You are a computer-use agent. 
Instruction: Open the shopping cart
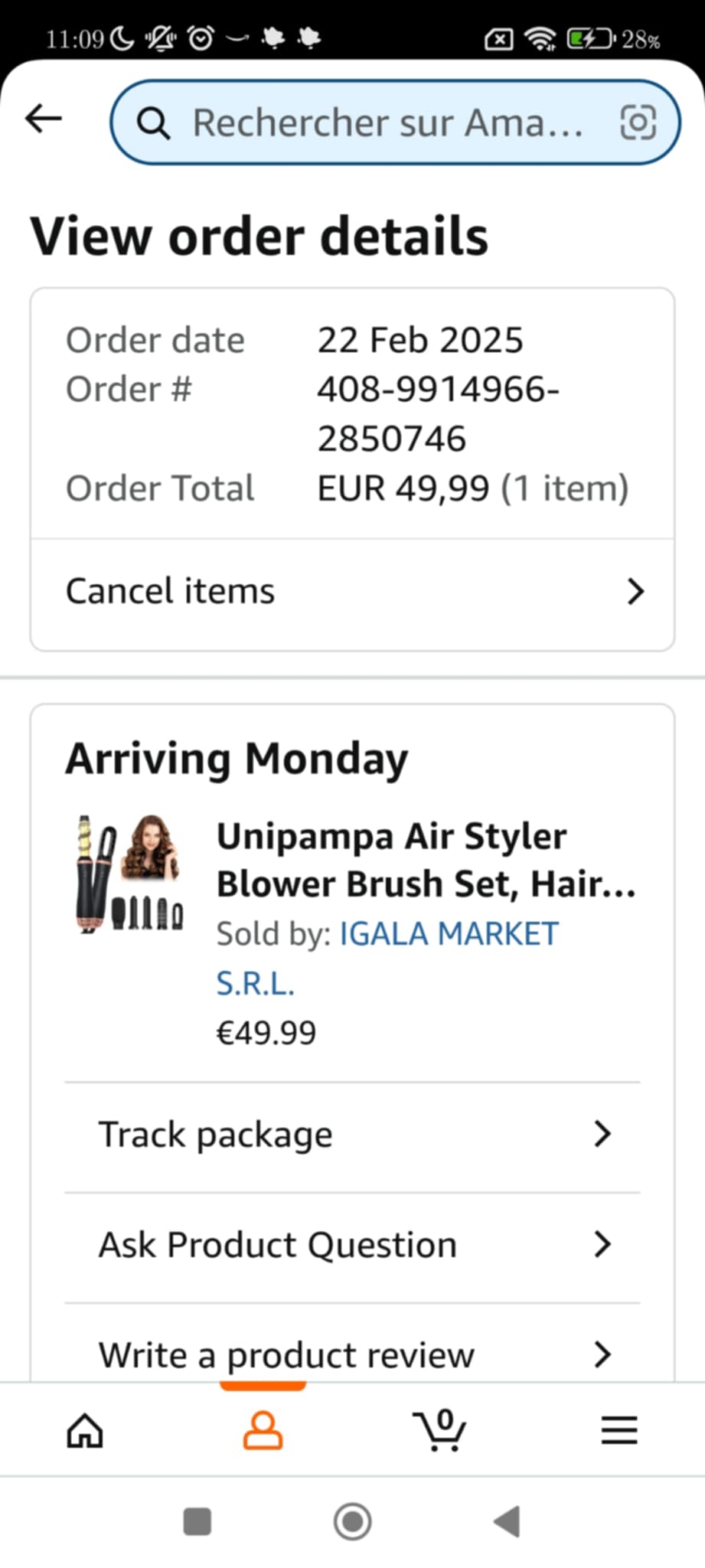tap(439, 1429)
